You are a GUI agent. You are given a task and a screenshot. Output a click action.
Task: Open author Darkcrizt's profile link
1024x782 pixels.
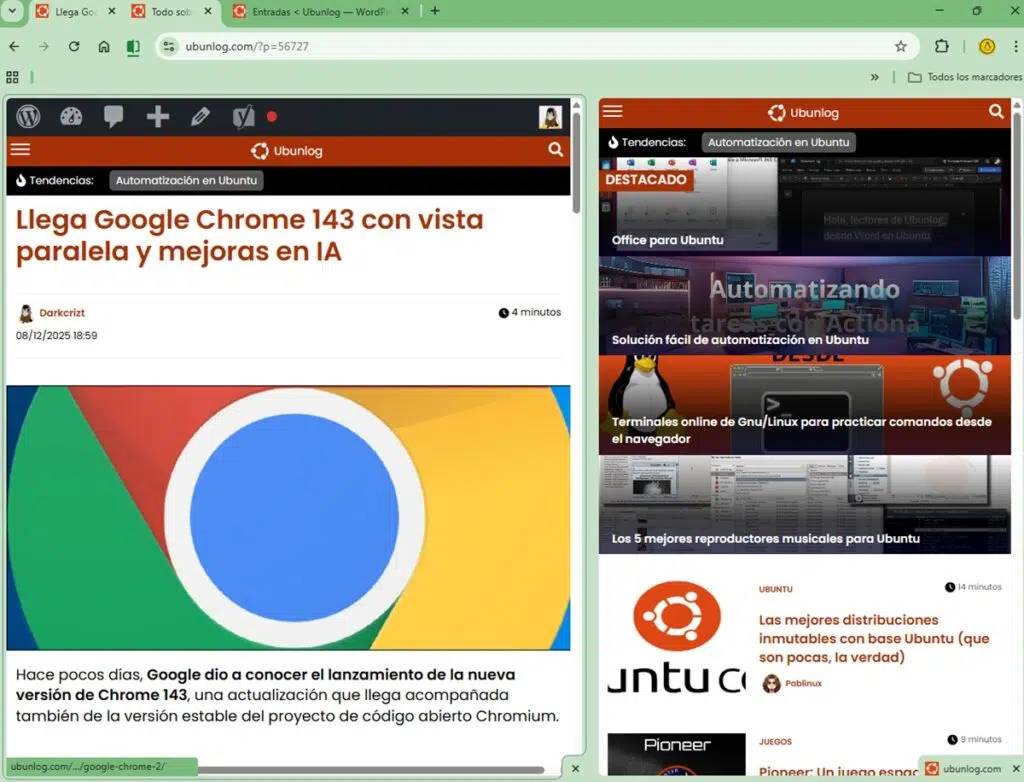coord(62,313)
